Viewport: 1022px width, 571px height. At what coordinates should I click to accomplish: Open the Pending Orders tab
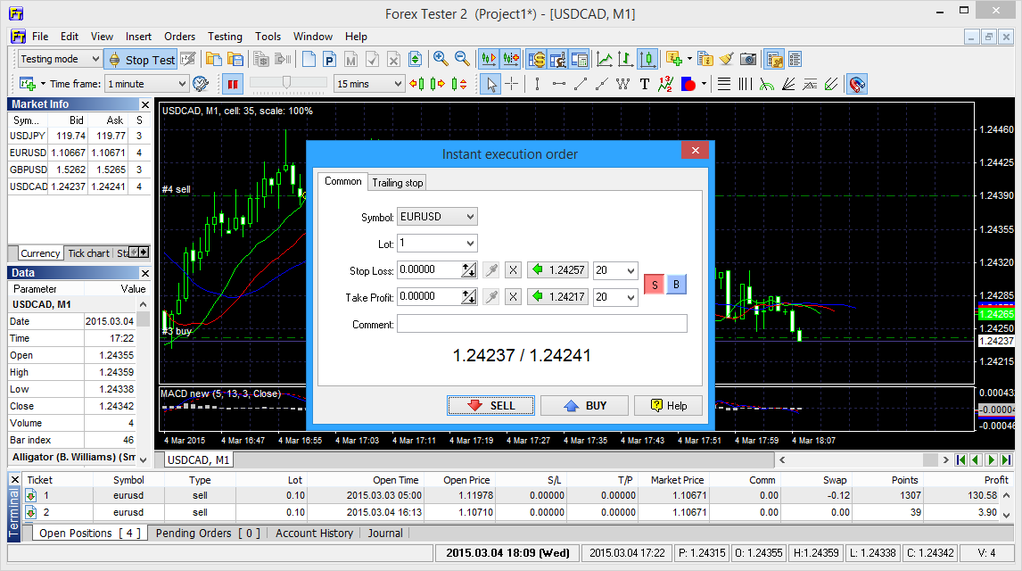tap(207, 533)
